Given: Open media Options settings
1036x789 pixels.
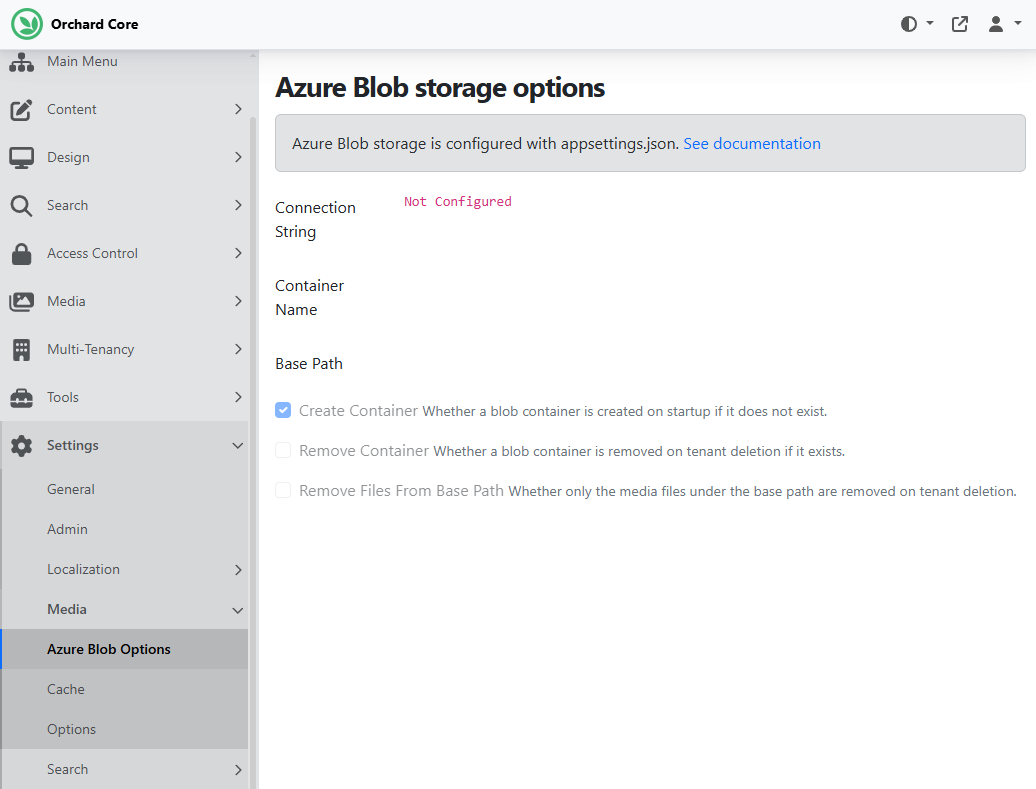Looking at the screenshot, I should click(71, 730).
